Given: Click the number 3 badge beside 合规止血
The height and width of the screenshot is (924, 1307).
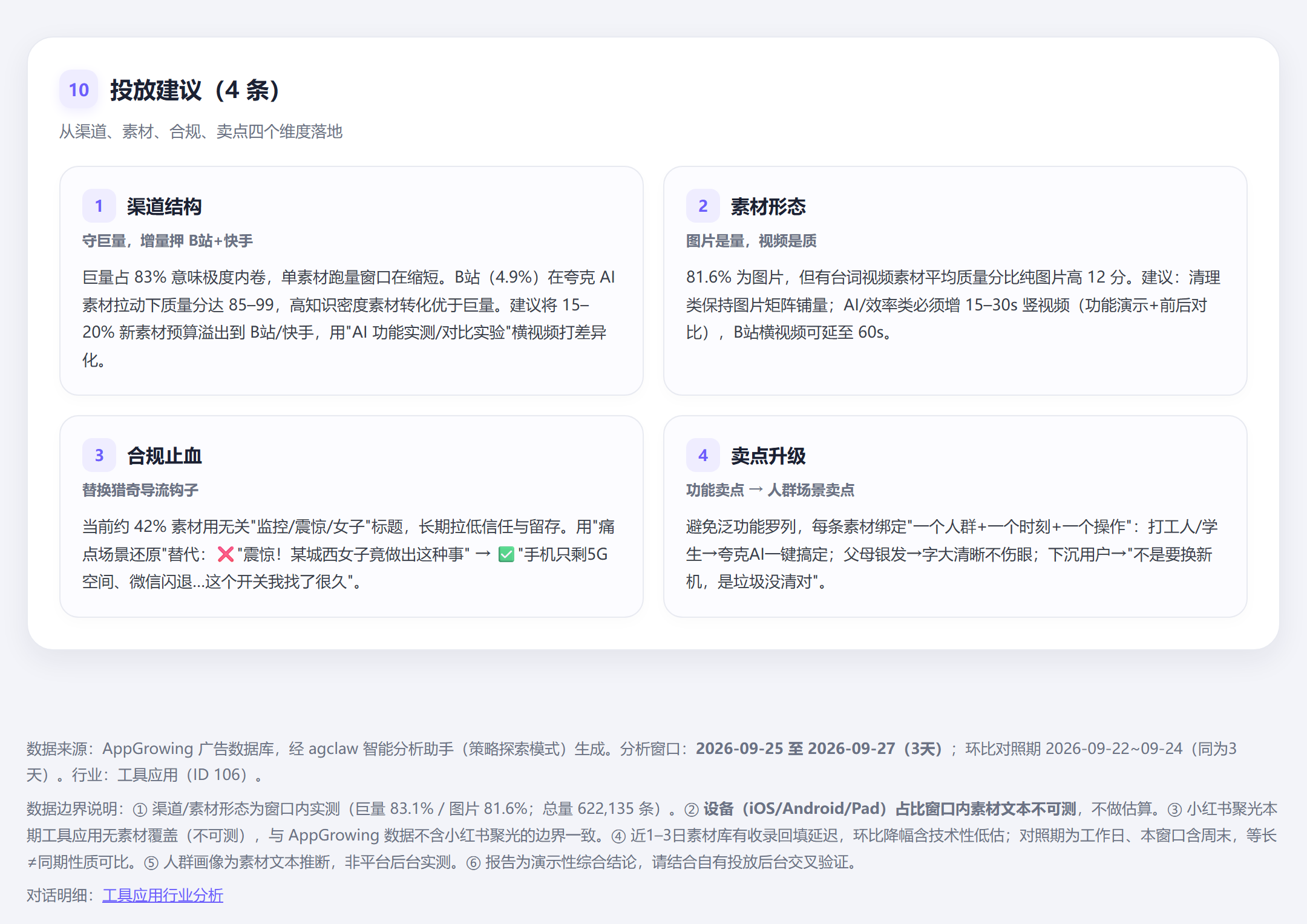Looking at the screenshot, I should [99, 455].
